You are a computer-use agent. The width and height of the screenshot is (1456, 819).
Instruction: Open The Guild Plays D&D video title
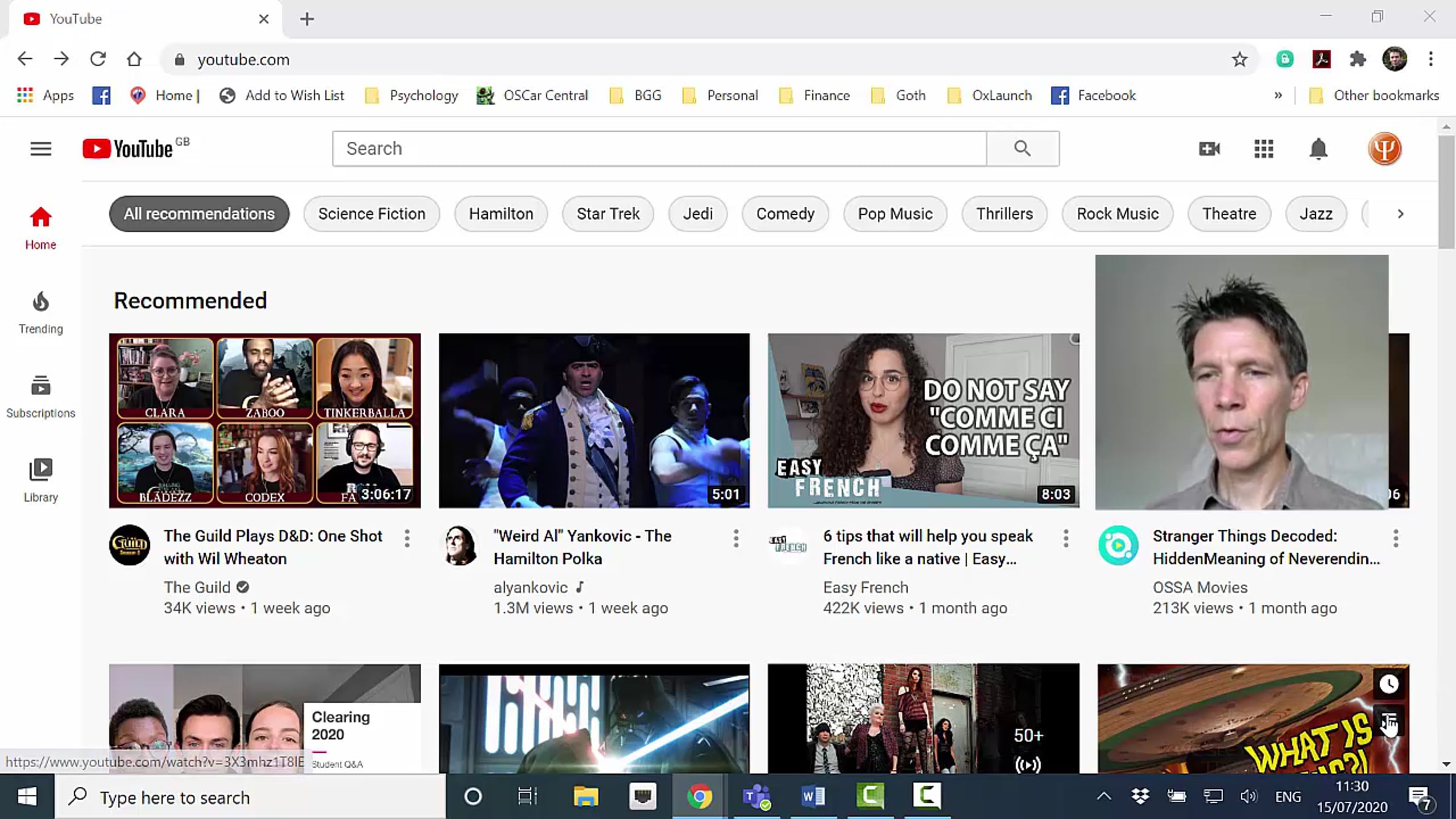(273, 547)
